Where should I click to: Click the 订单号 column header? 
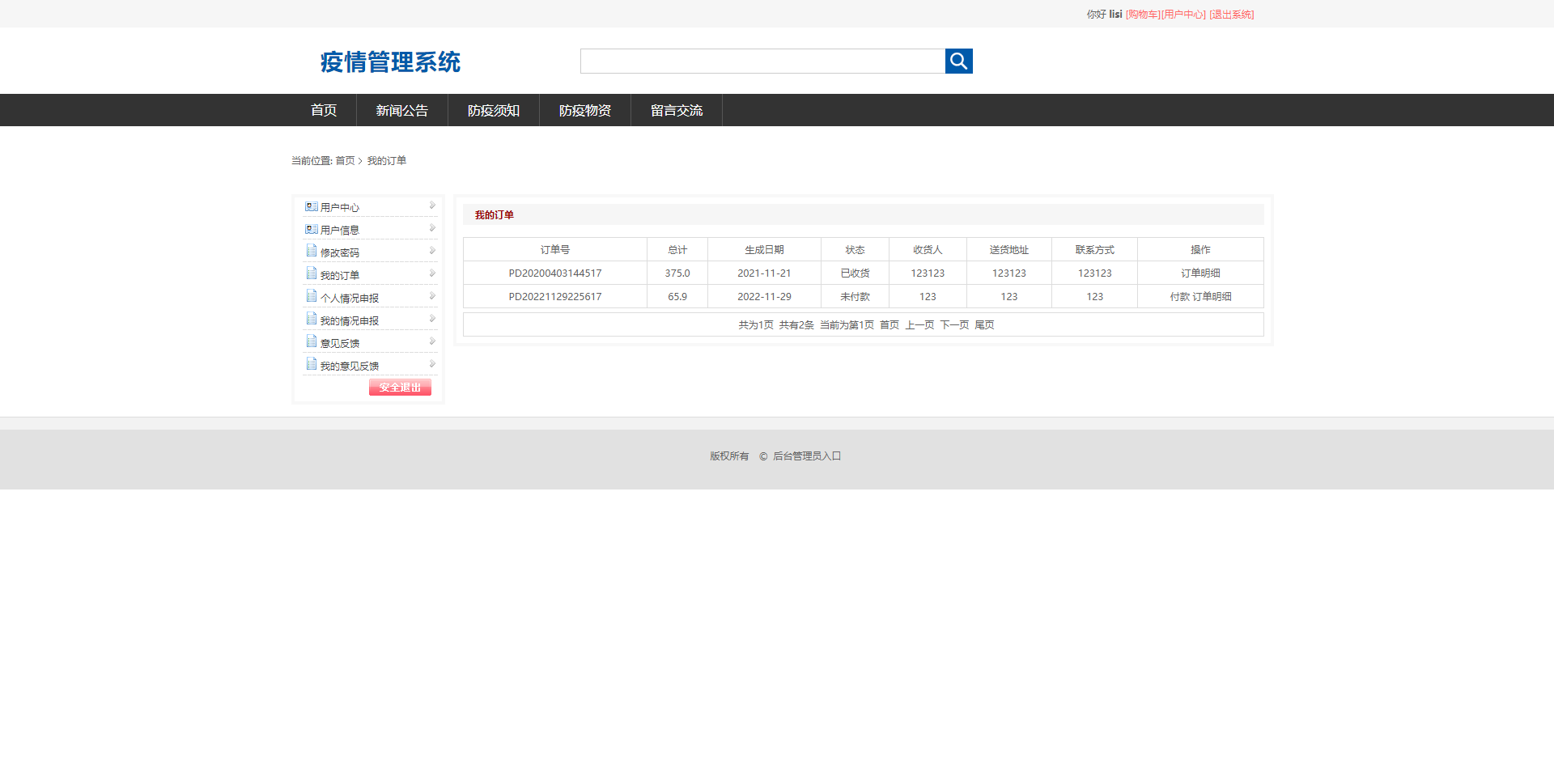tap(555, 250)
